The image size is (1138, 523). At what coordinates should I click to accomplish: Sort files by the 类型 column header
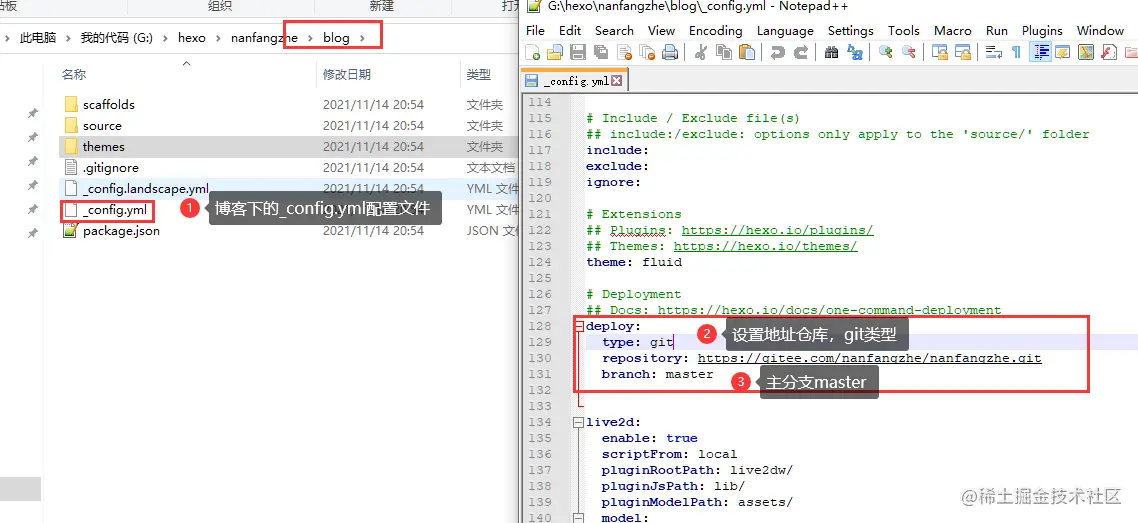(x=478, y=74)
